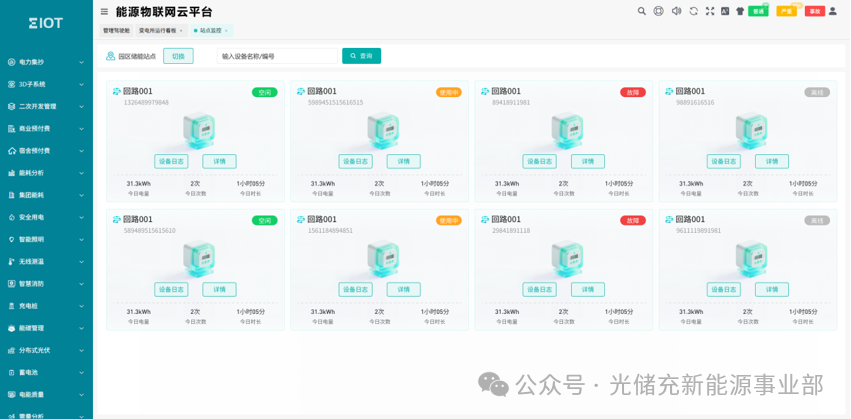Screen dimensions: 851x419
Task: Open the search magnifier in top toolbar
Action: pyautogui.click(x=642, y=11)
